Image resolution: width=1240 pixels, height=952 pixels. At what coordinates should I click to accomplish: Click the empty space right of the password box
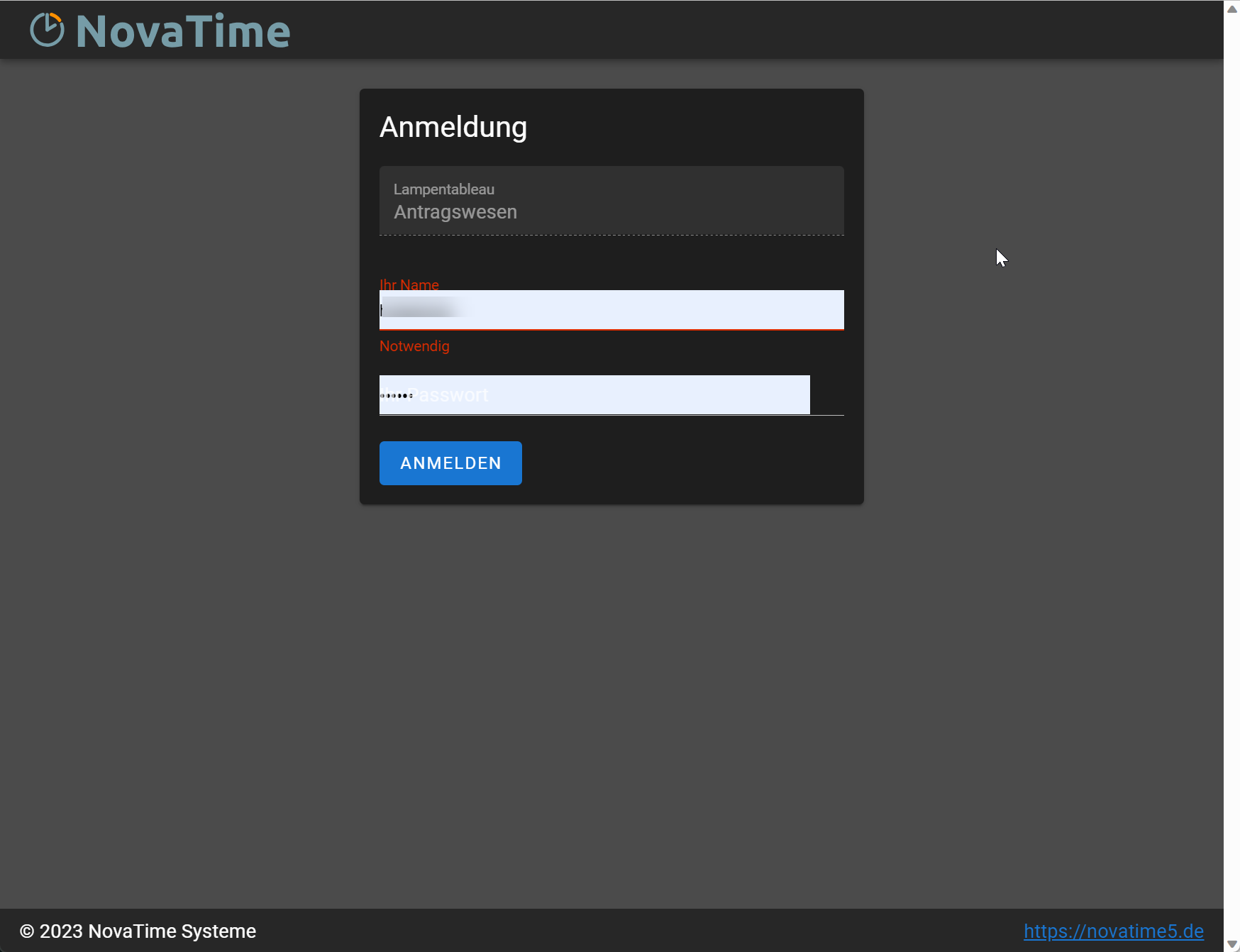pyautogui.click(x=827, y=395)
